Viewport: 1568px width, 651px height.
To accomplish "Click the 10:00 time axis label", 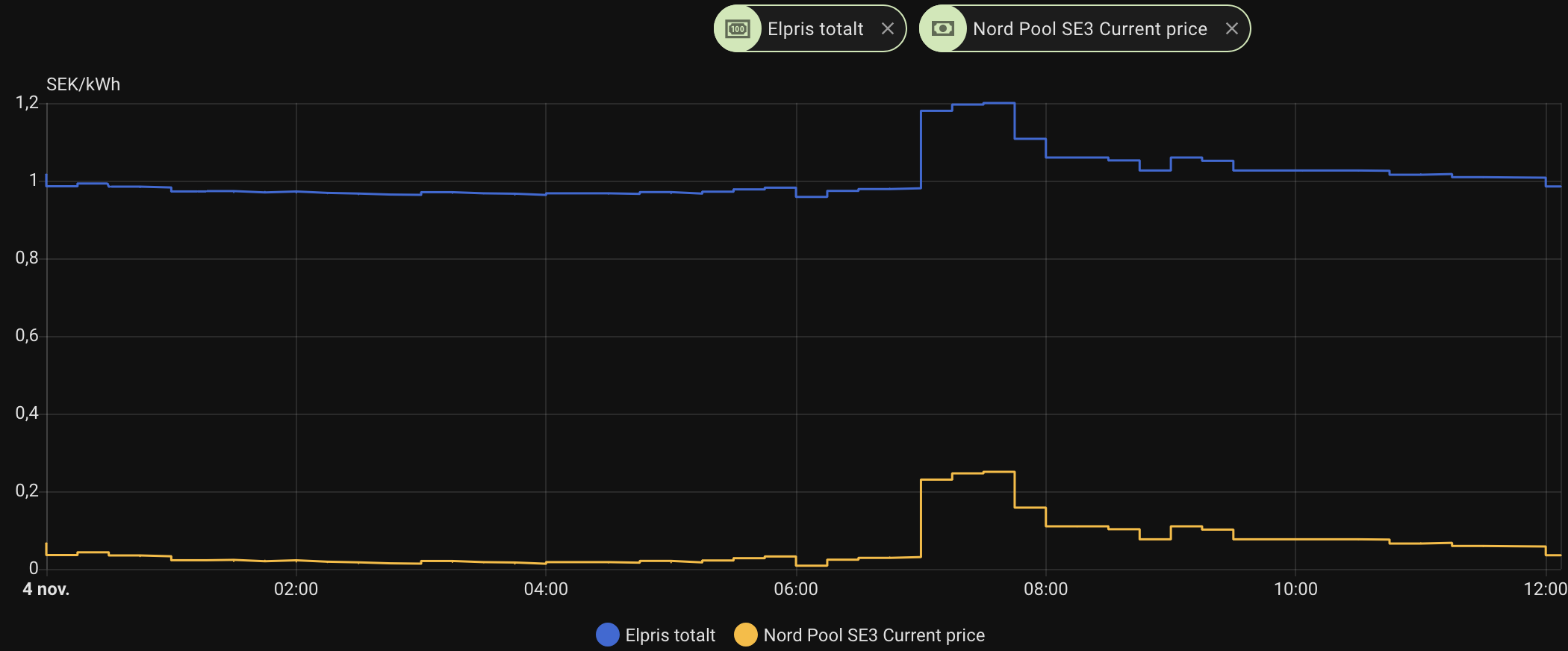I will pos(1295,589).
